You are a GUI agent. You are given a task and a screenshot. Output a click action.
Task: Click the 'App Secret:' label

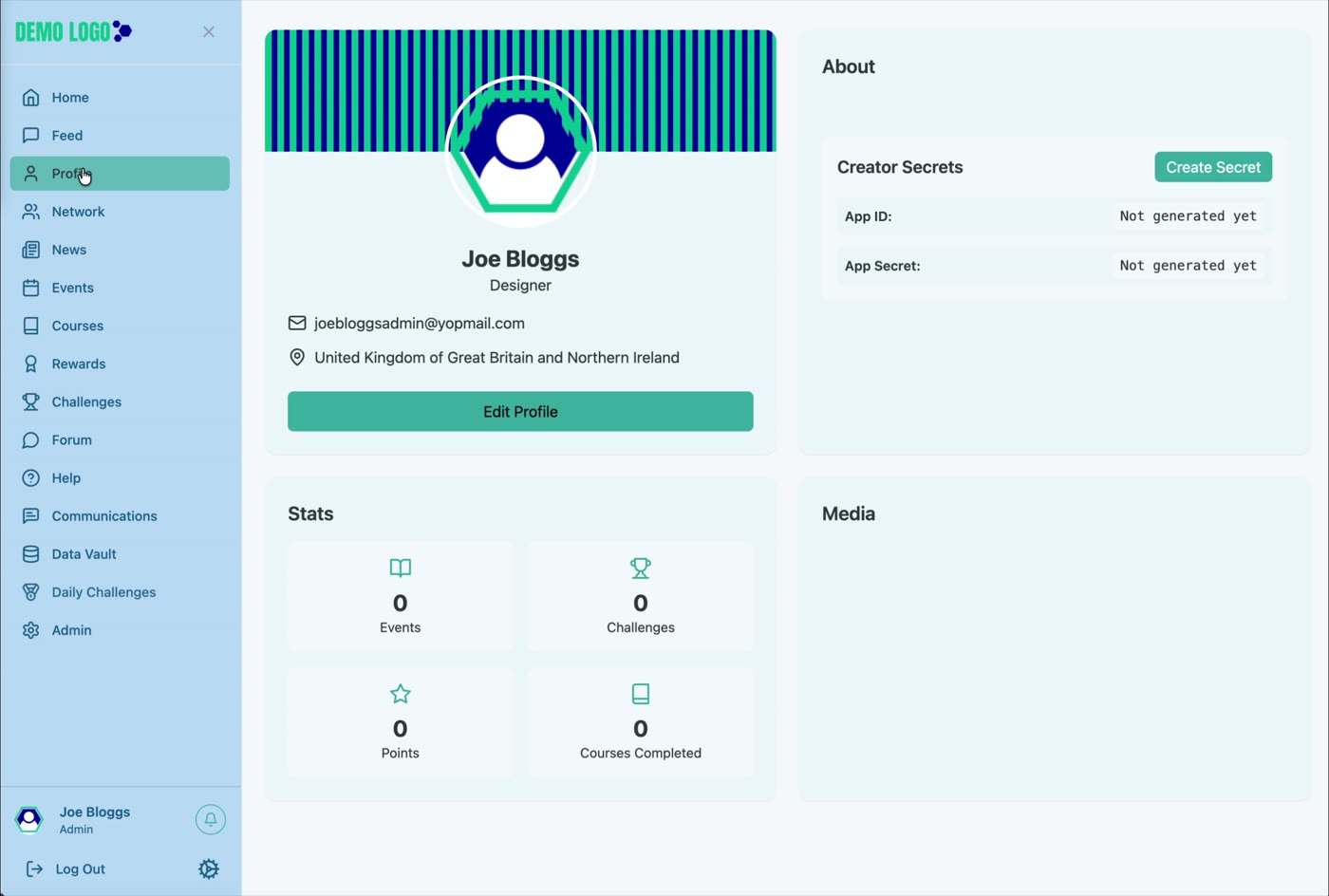[x=883, y=266]
